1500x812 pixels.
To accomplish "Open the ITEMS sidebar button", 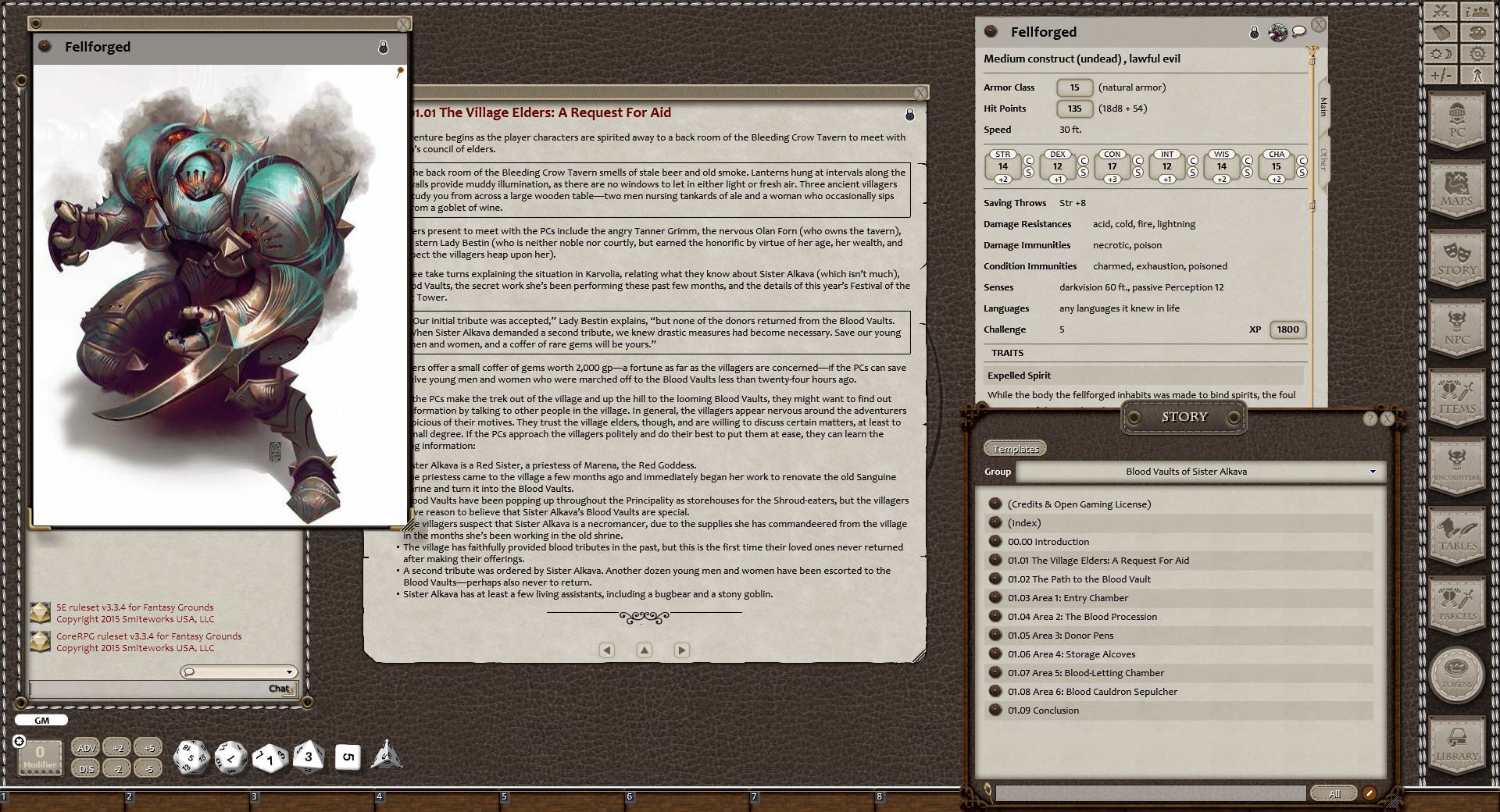I will point(1457,398).
